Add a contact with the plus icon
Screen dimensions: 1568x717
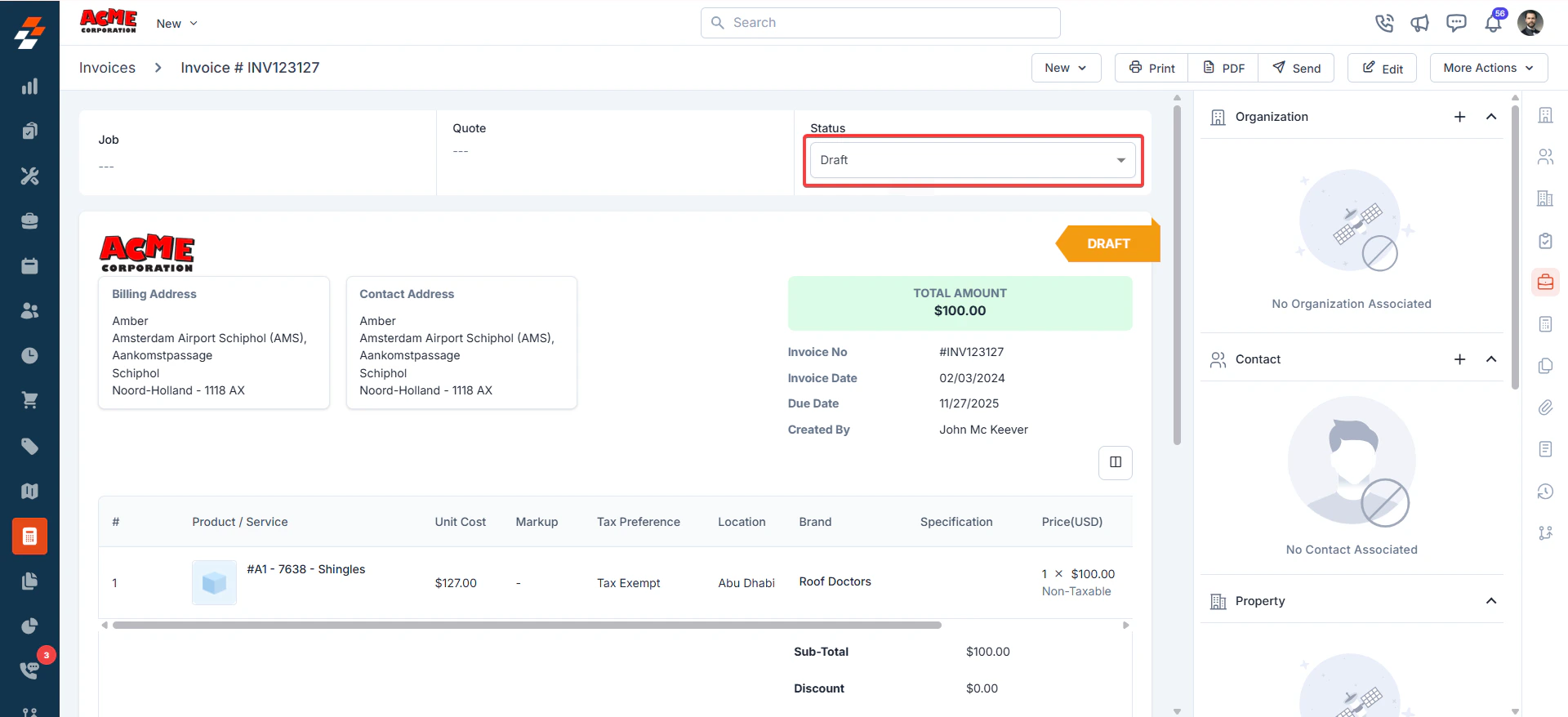click(x=1460, y=359)
